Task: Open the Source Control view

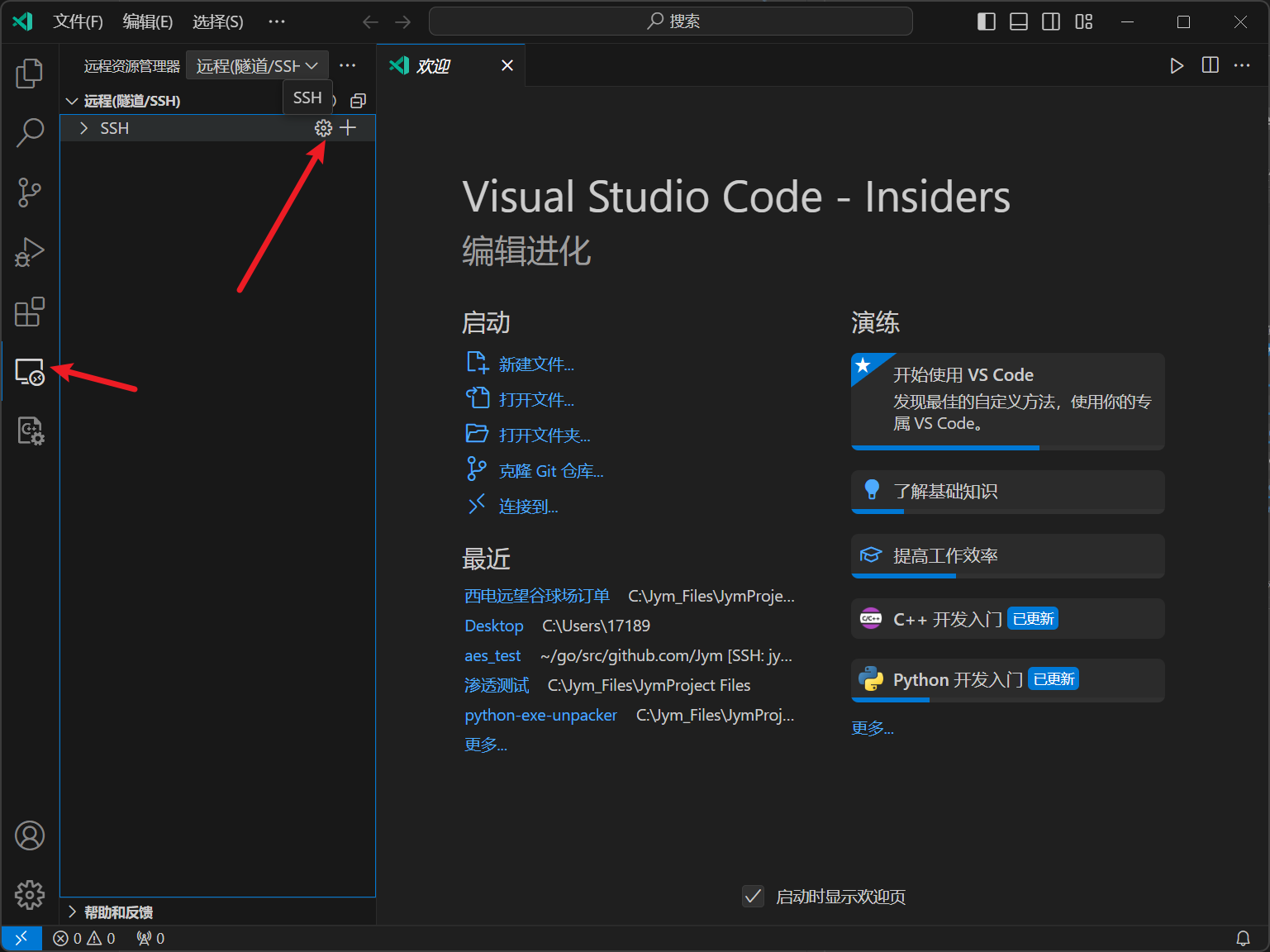Action: click(x=30, y=193)
